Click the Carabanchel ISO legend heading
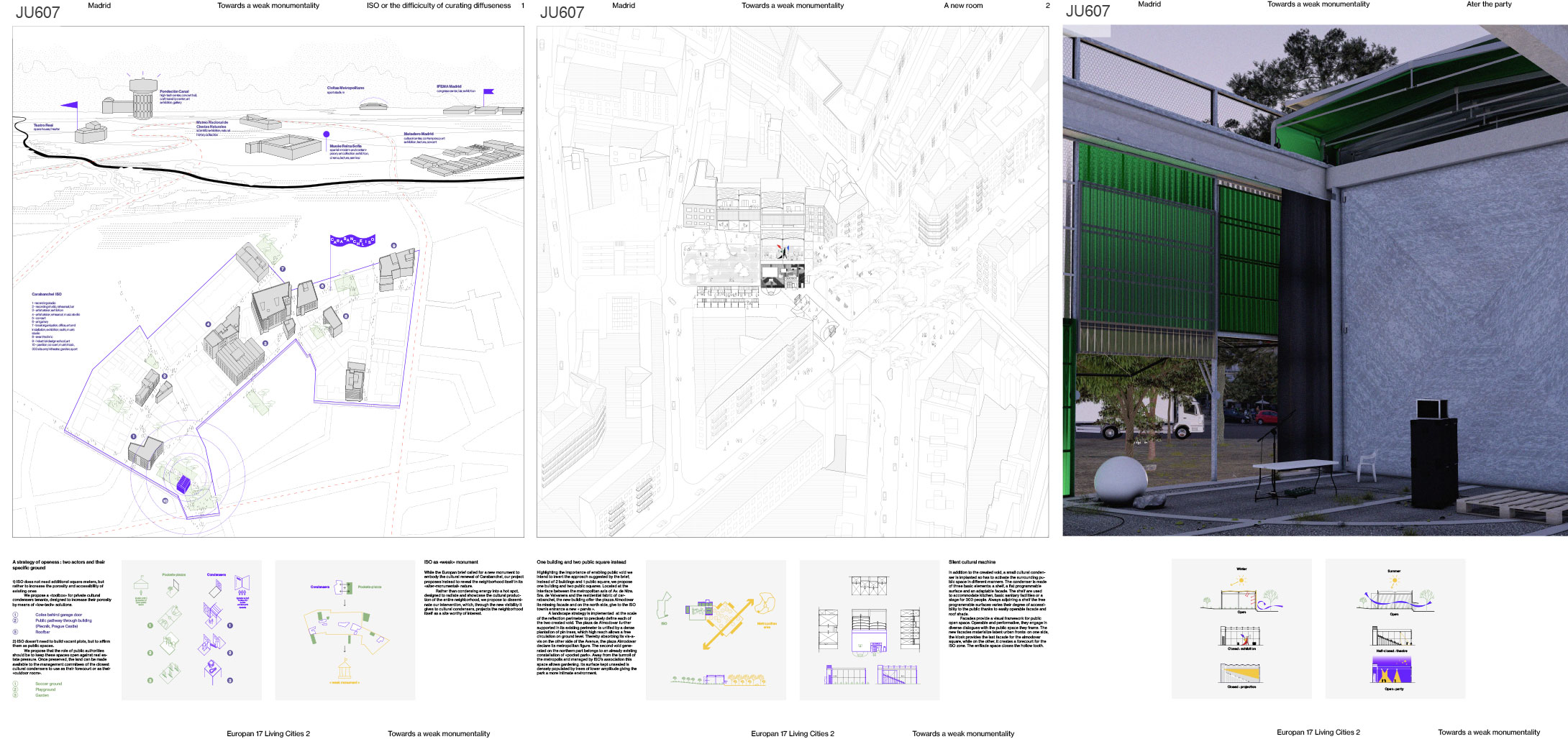 47,294
